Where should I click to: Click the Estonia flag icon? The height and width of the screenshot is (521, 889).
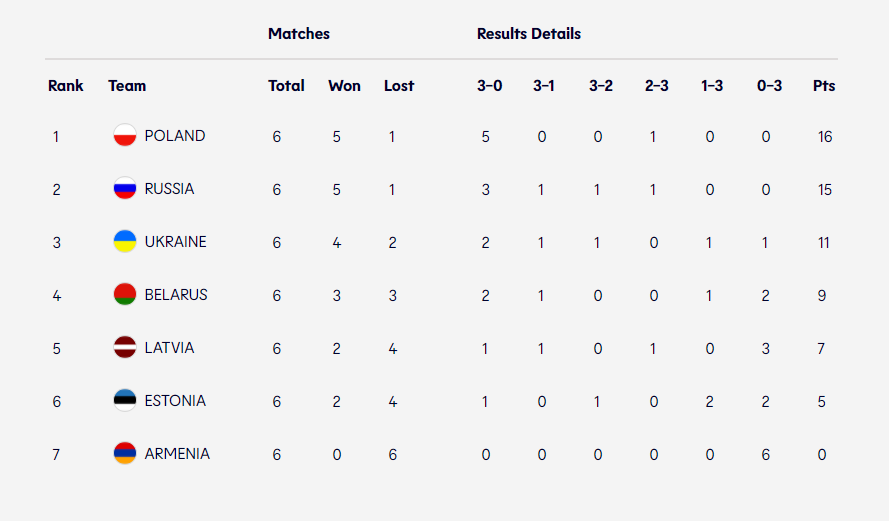pos(125,401)
